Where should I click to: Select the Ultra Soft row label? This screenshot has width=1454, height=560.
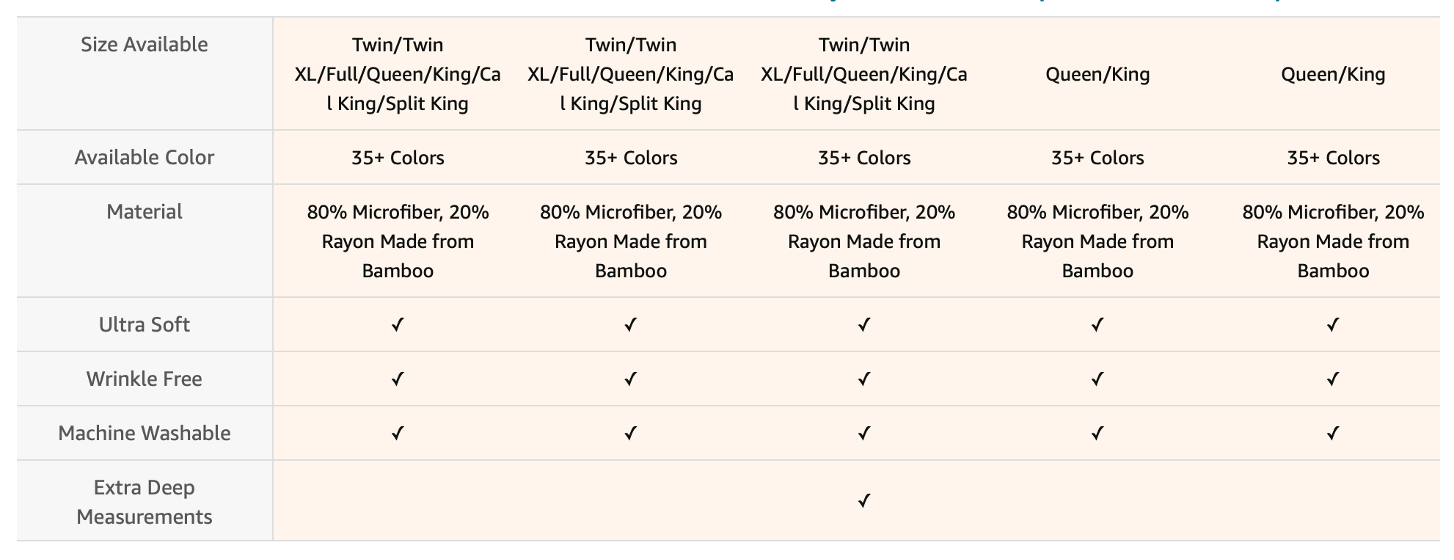145,324
